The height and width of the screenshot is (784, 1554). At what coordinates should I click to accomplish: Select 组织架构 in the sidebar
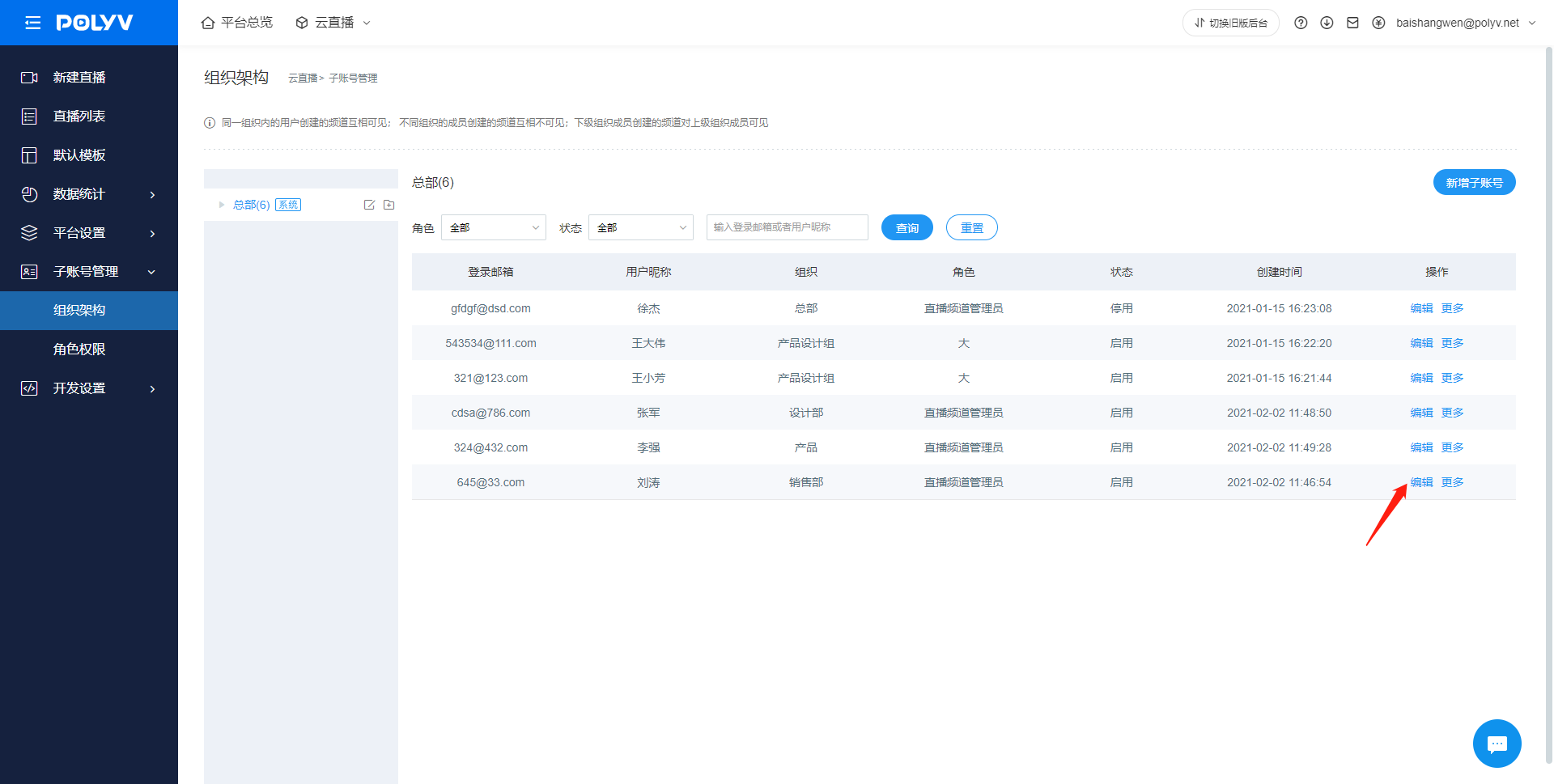(89, 311)
